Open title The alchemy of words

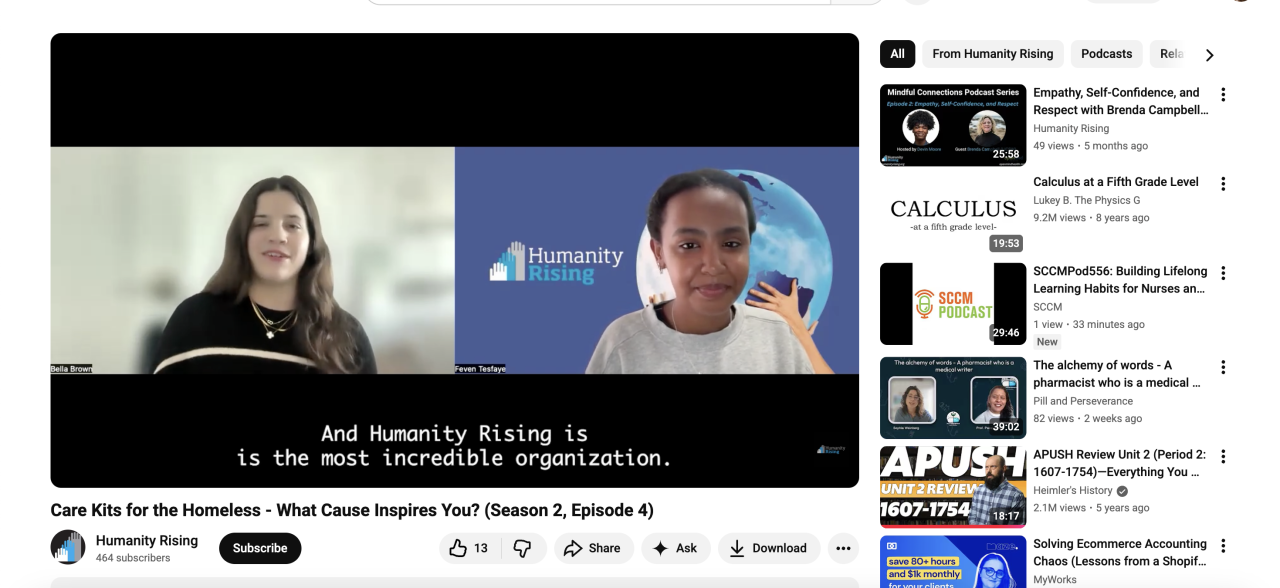1117,374
